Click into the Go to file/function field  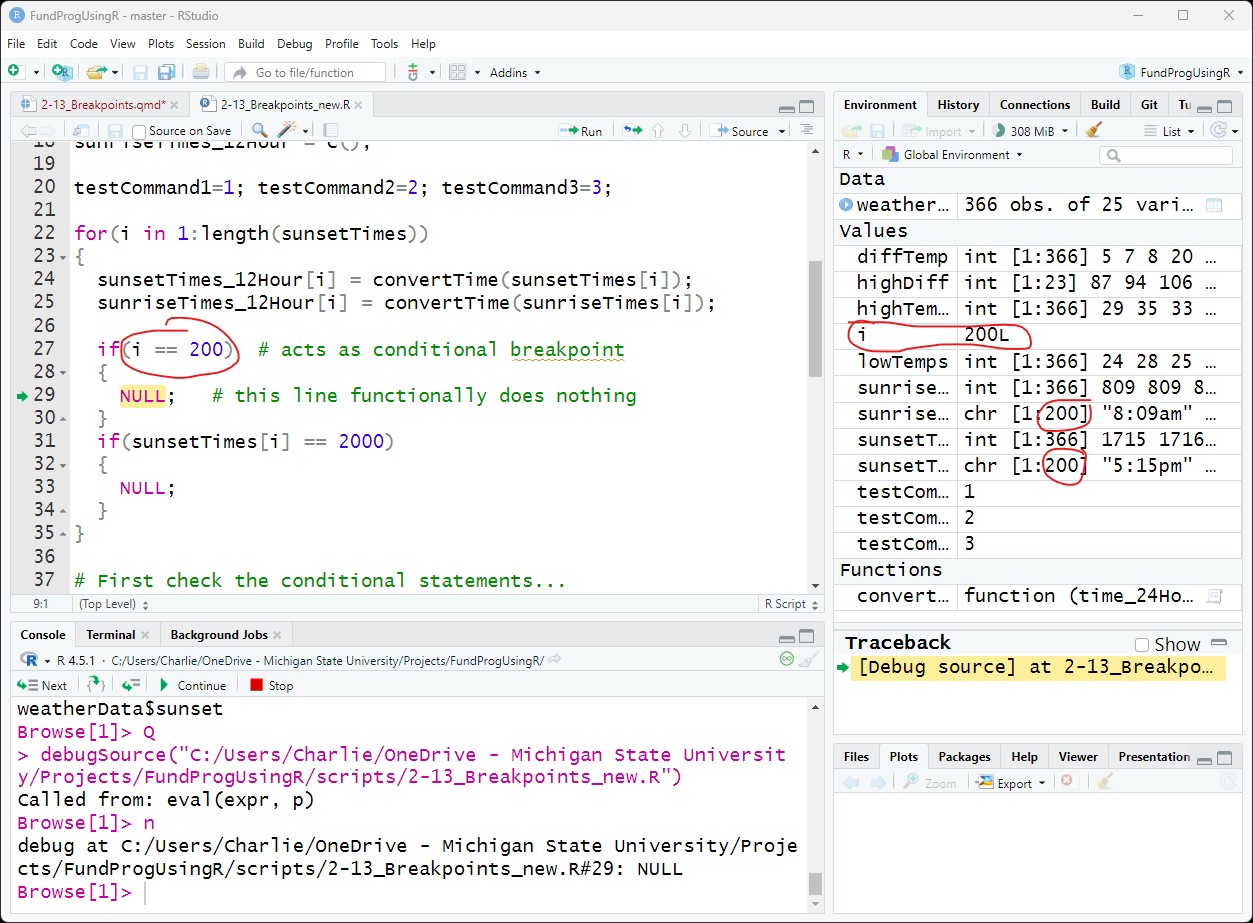305,72
